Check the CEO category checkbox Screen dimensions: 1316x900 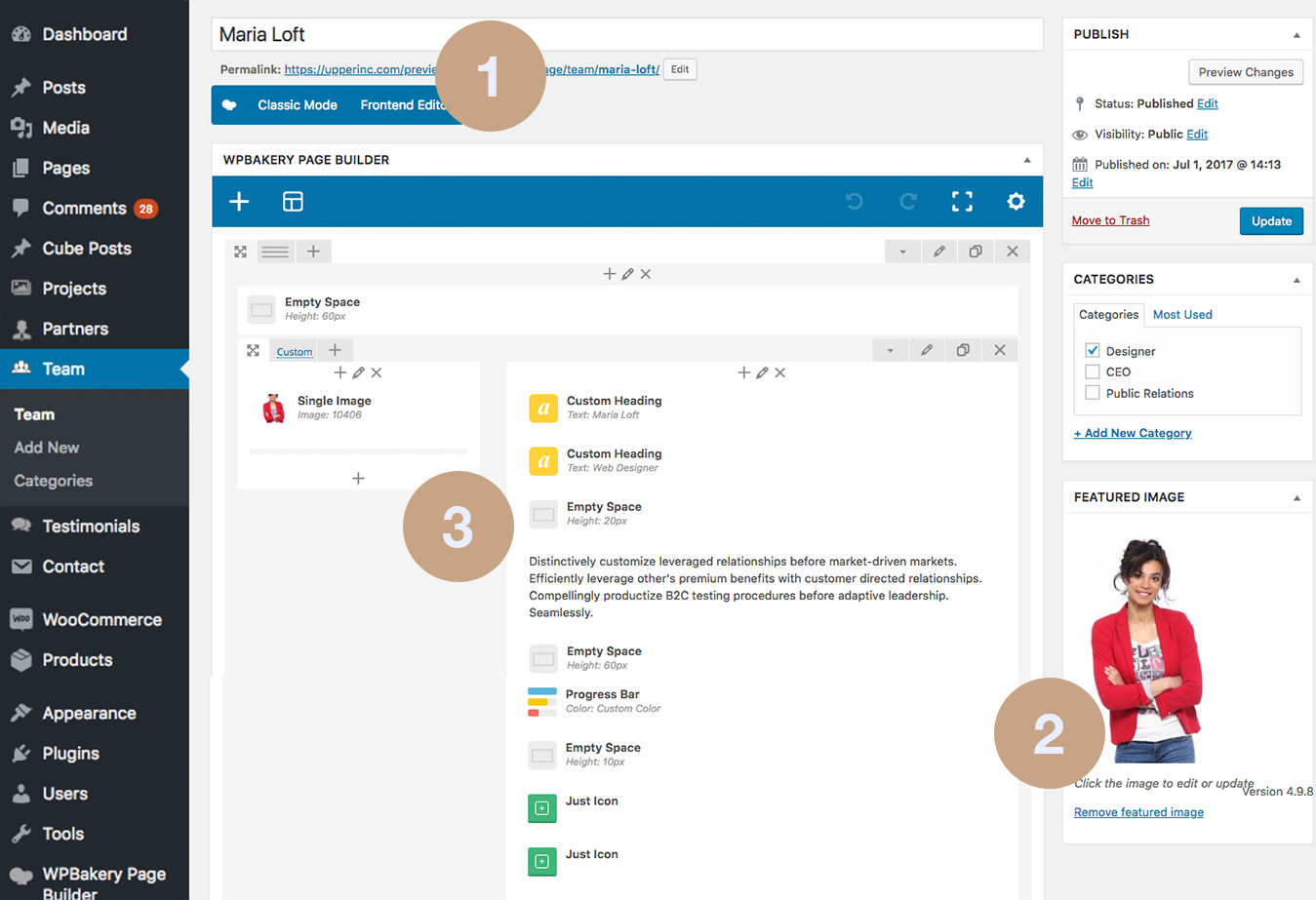(1093, 372)
